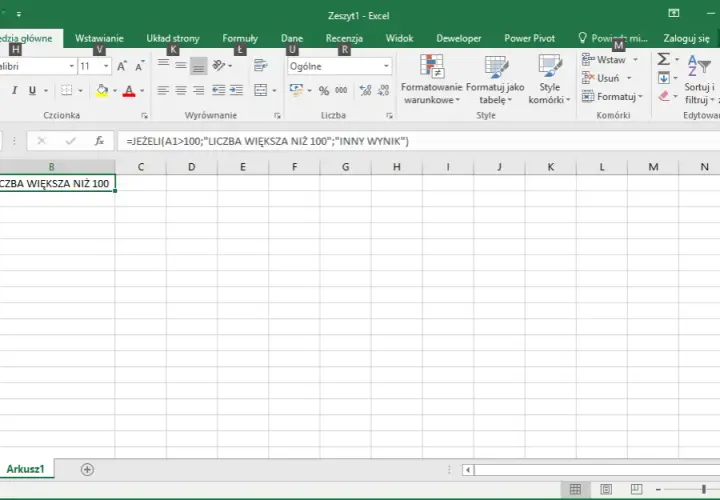Decrease decimal places
Screen dimensions: 720x500
point(383,90)
